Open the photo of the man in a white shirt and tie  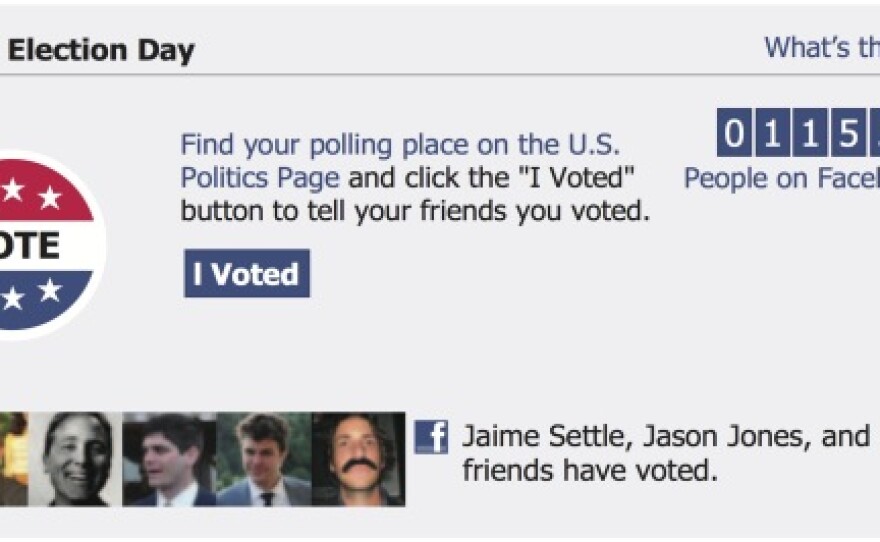pyautogui.click(x=168, y=459)
